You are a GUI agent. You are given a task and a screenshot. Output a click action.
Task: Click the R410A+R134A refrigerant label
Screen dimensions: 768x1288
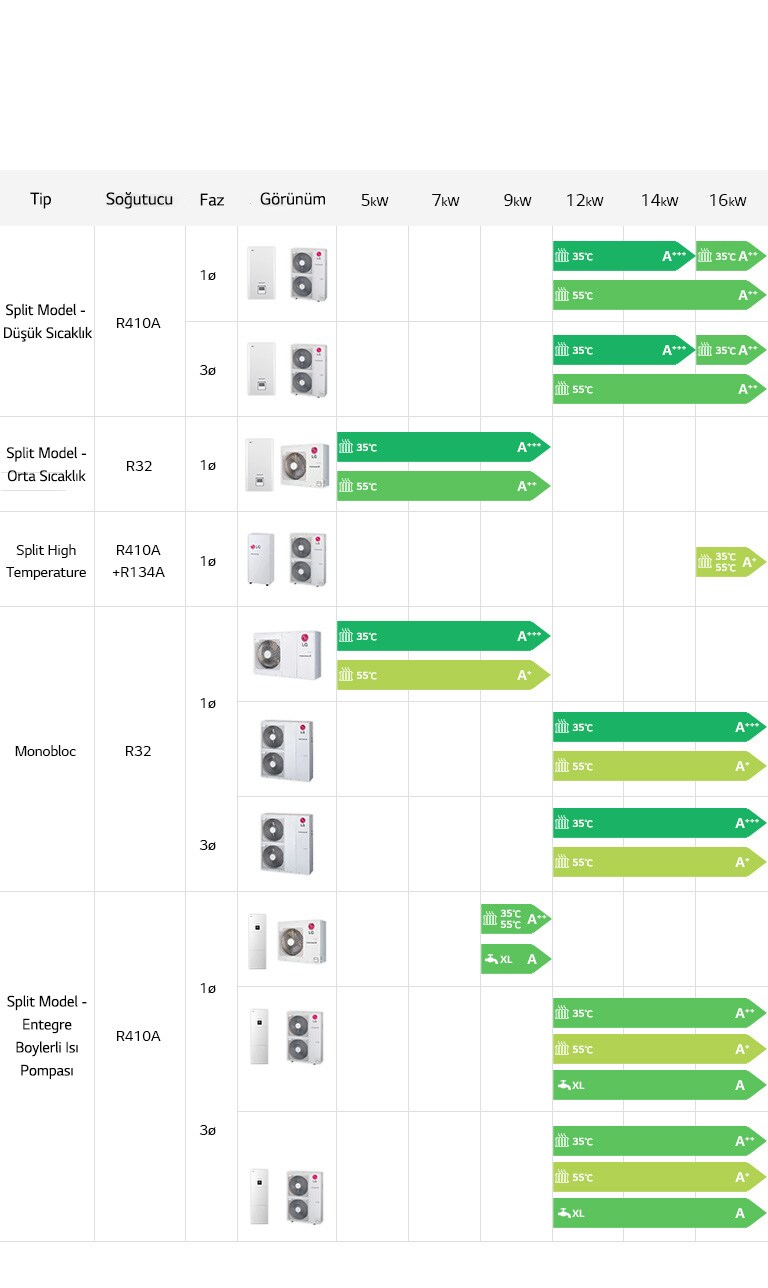coord(138,561)
